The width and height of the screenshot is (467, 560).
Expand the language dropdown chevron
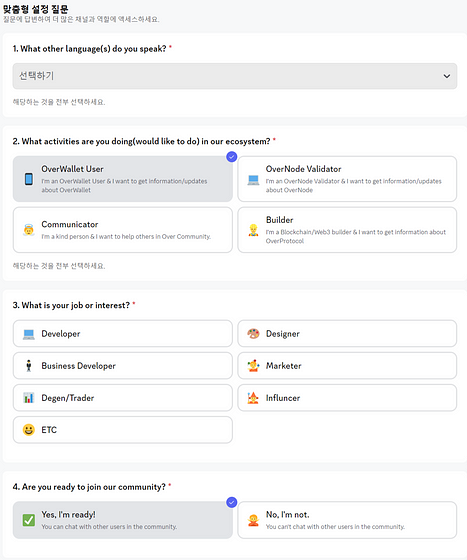click(447, 76)
